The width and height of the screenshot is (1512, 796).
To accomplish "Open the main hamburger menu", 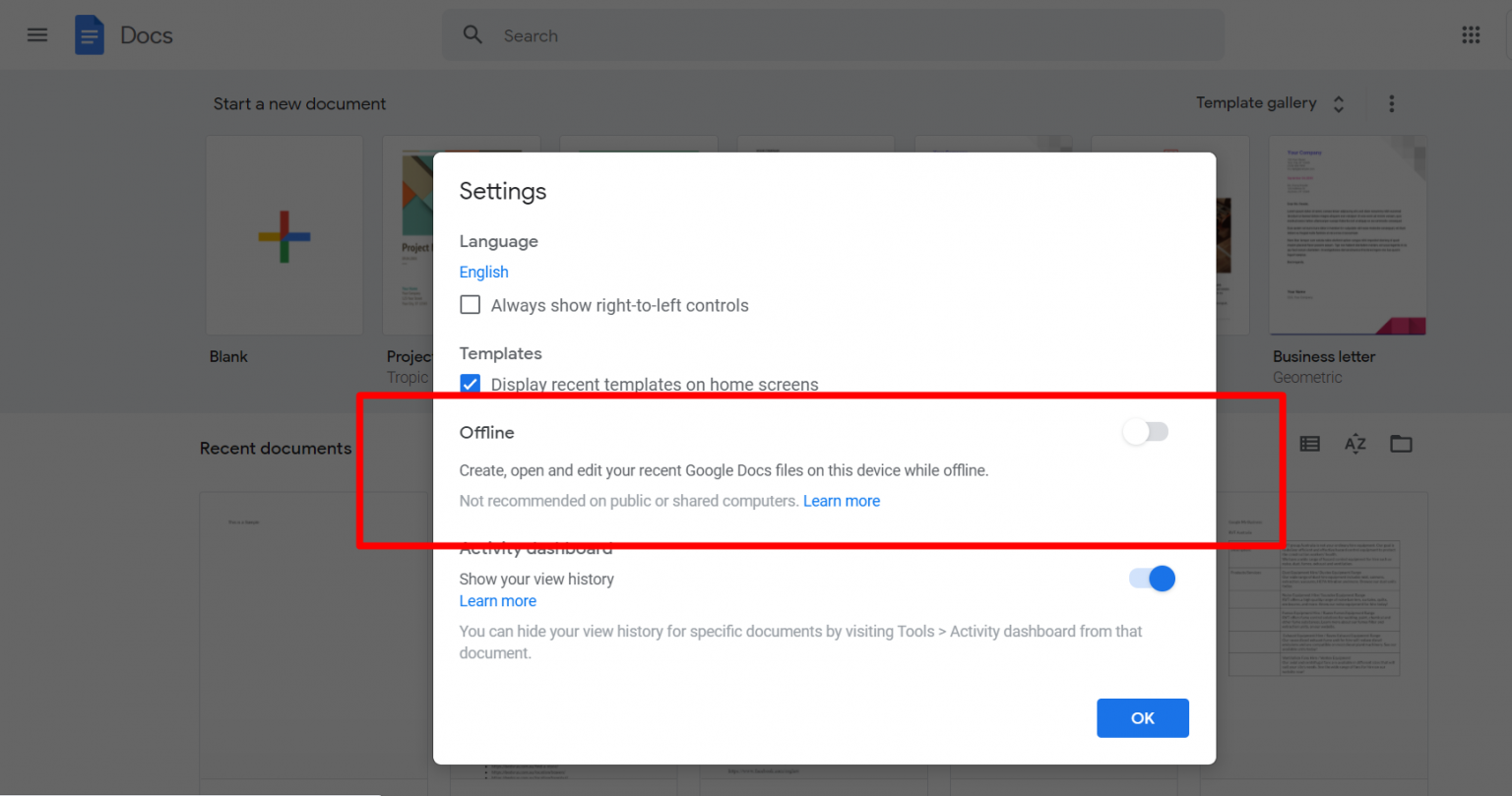I will tap(37, 34).
